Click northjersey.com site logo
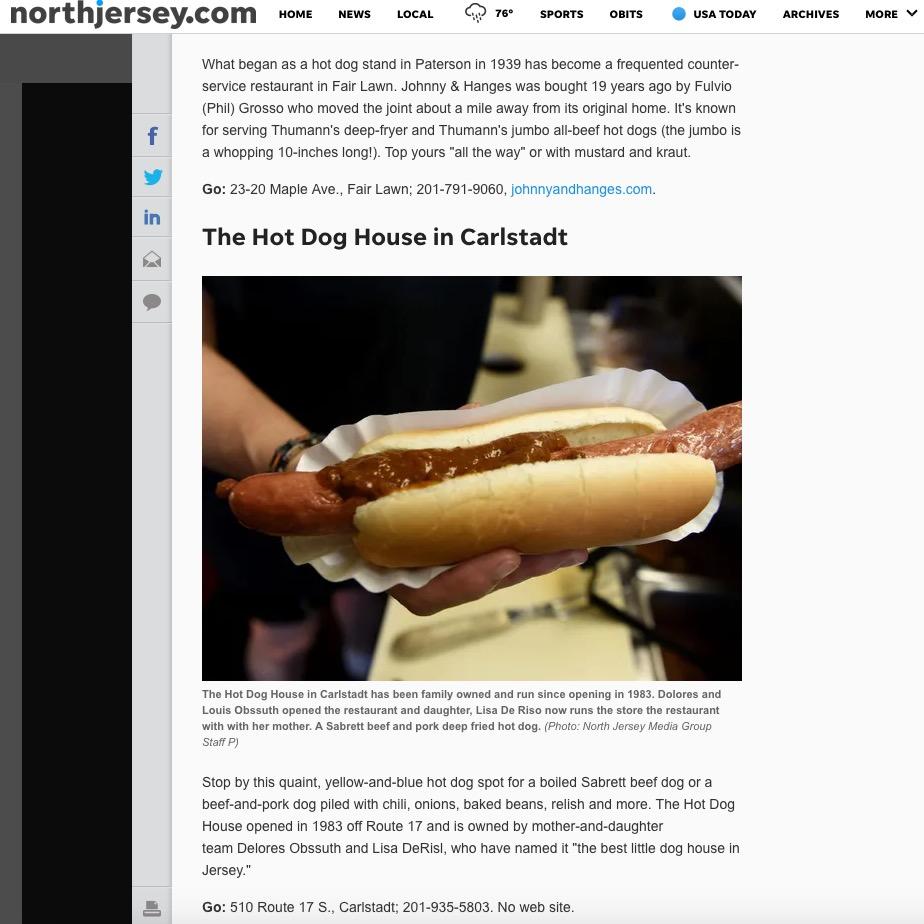 [133, 14]
